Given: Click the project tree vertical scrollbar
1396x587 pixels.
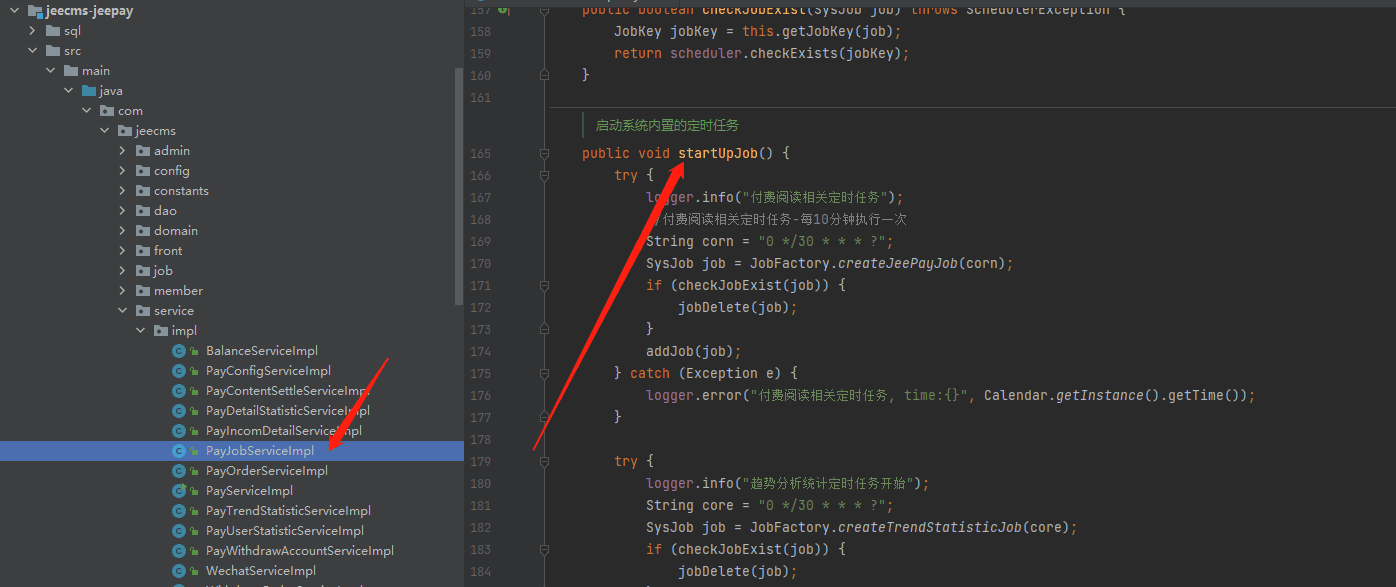Looking at the screenshot, I should click(x=459, y=185).
